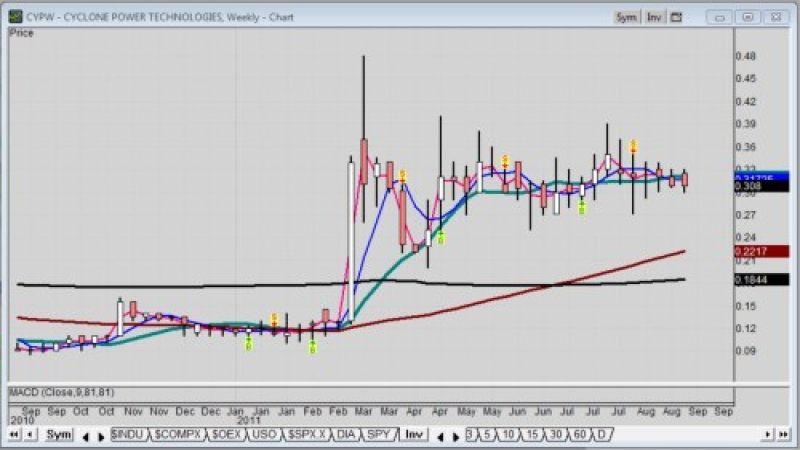Jump to first symbol with the bottom-left double arrow
Viewport: 800px width, 450px height.
point(14,435)
